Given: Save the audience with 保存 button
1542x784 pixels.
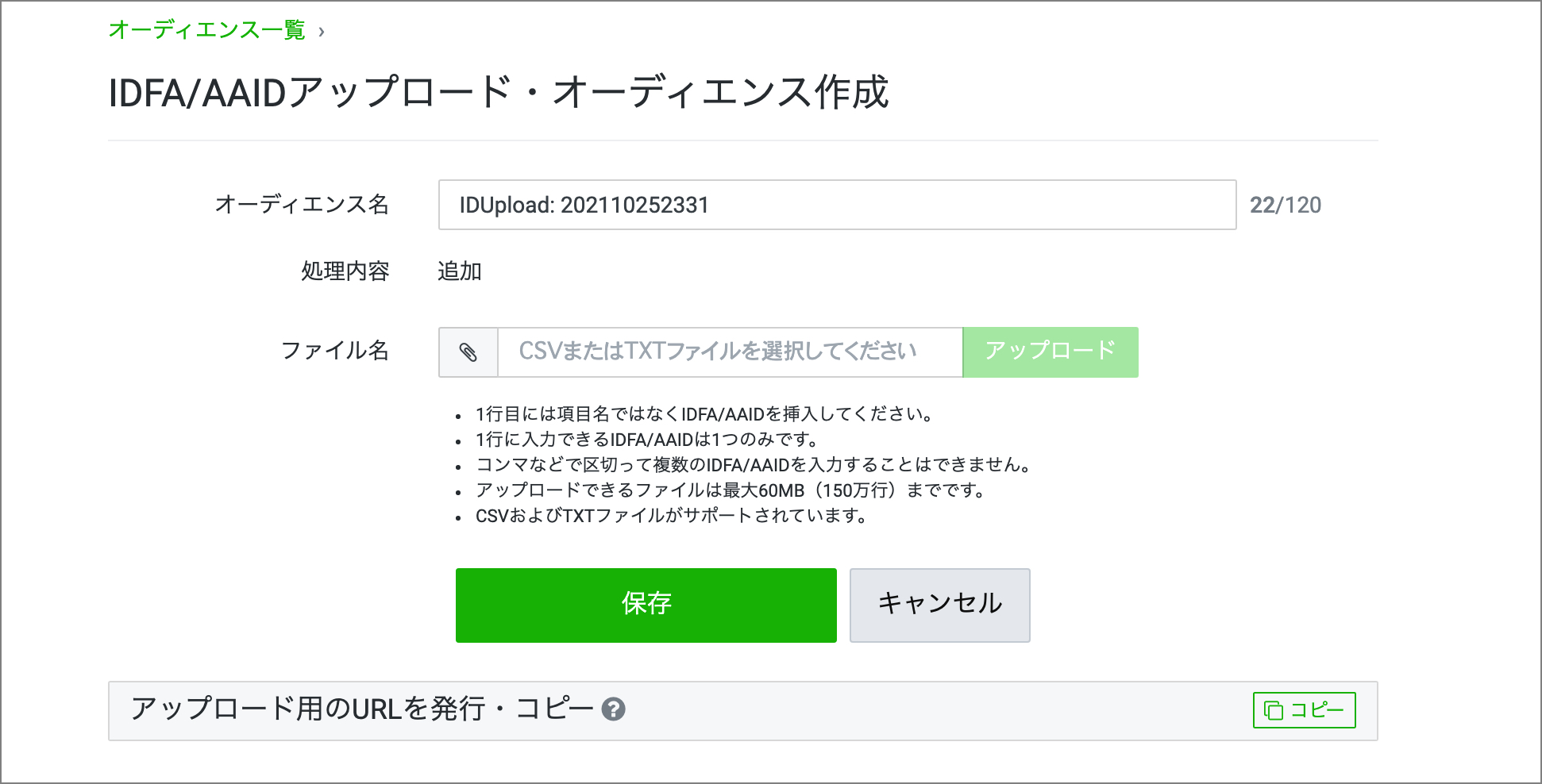Looking at the screenshot, I should [646, 605].
